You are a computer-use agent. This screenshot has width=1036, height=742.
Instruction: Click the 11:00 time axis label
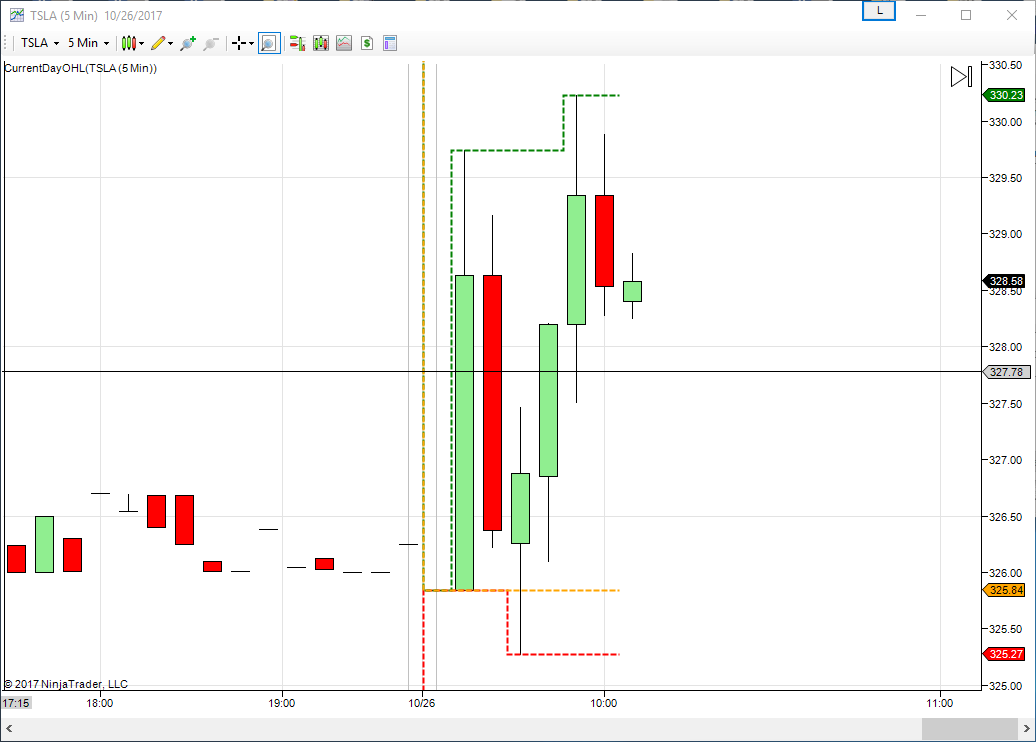(940, 703)
